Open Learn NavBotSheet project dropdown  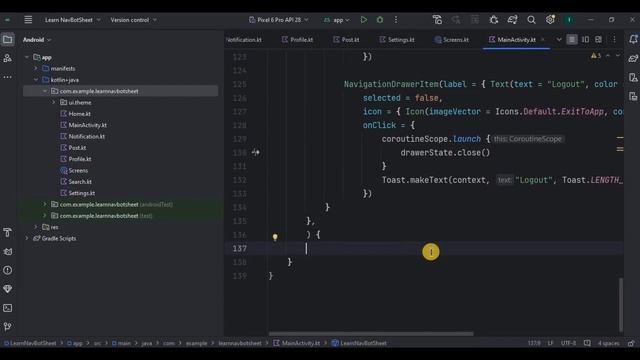click(x=72, y=20)
